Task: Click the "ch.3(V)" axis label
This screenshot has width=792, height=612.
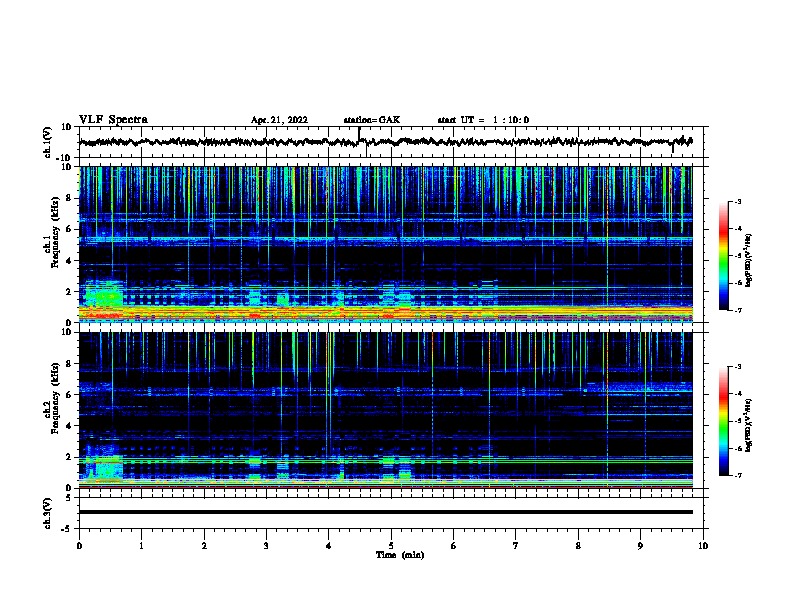Action: pos(48,513)
